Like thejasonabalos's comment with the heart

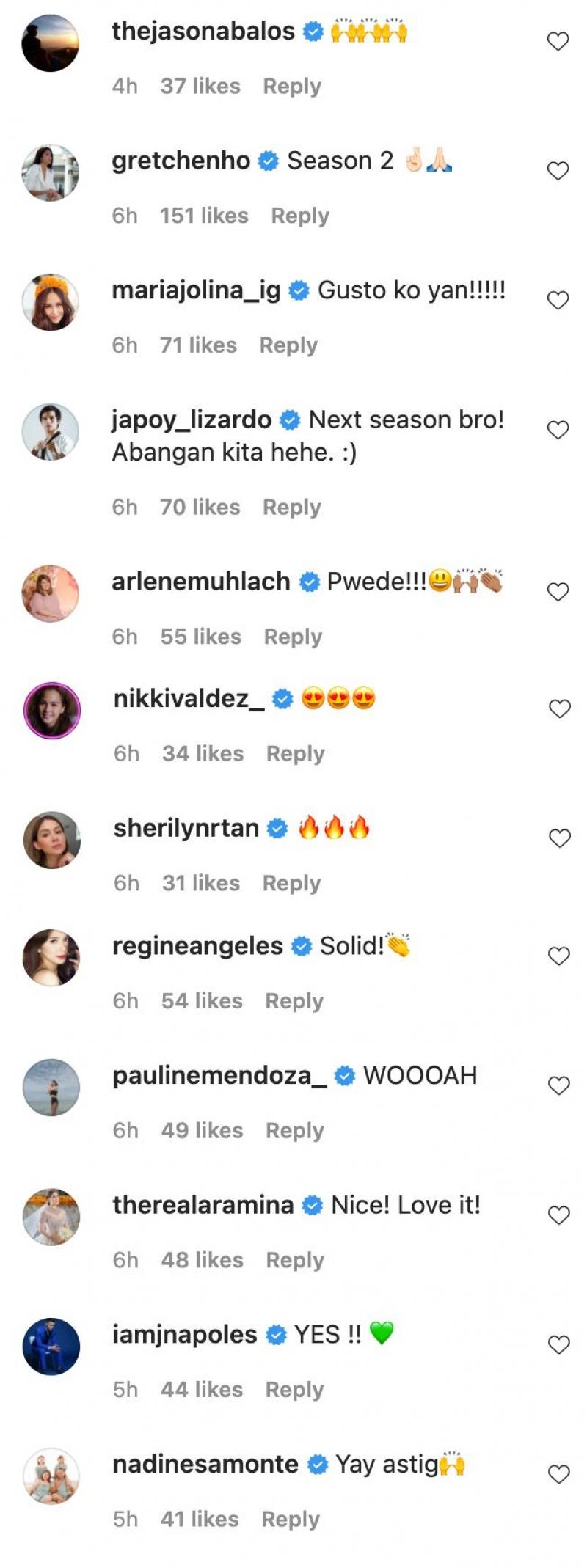558,42
